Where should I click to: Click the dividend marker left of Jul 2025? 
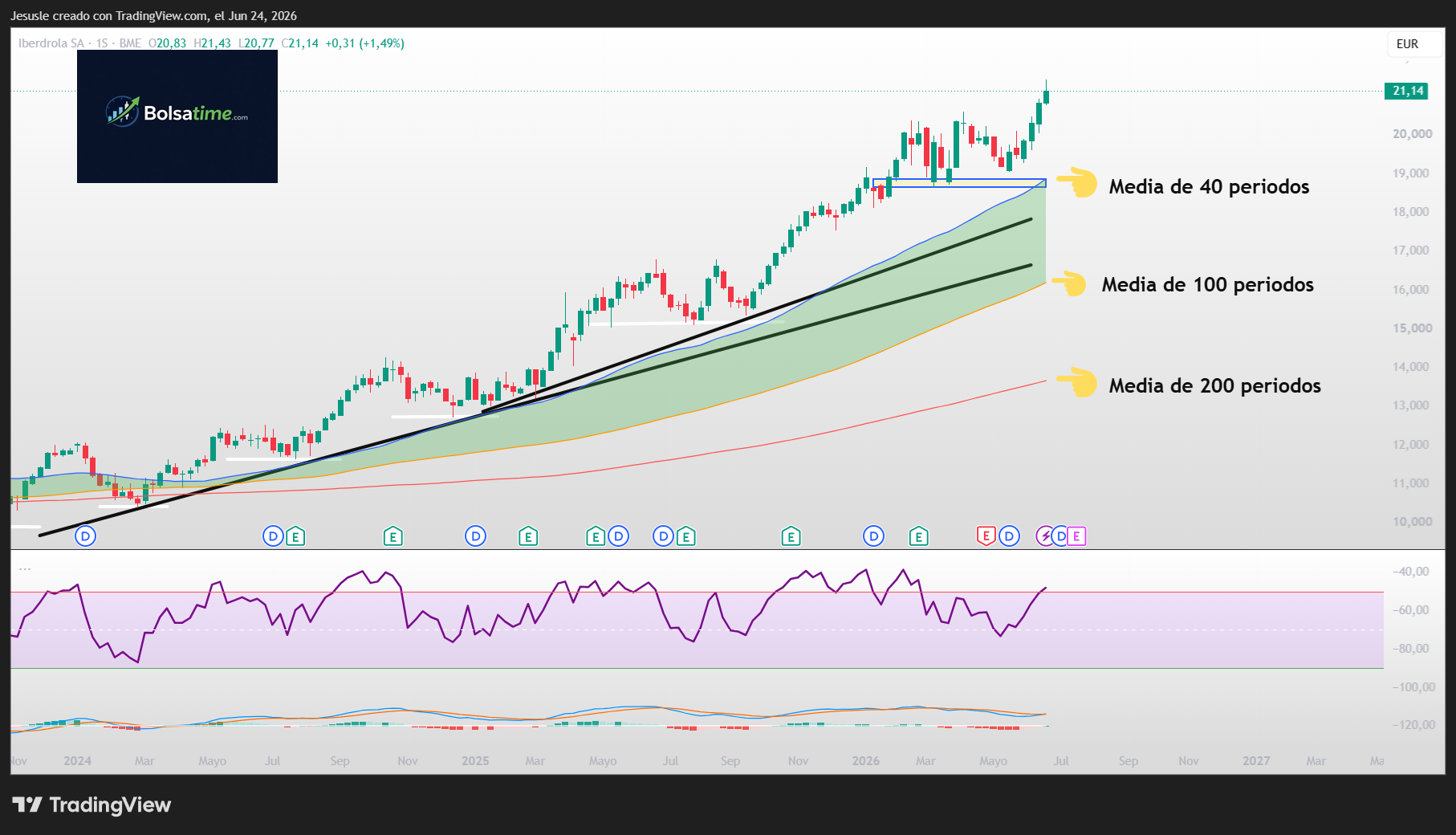point(663,536)
